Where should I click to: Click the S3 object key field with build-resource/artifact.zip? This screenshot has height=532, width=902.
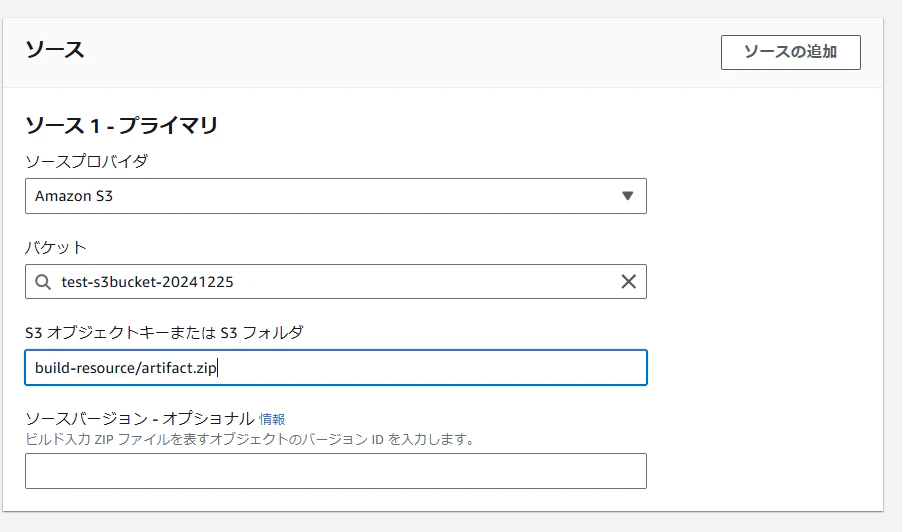(x=336, y=368)
